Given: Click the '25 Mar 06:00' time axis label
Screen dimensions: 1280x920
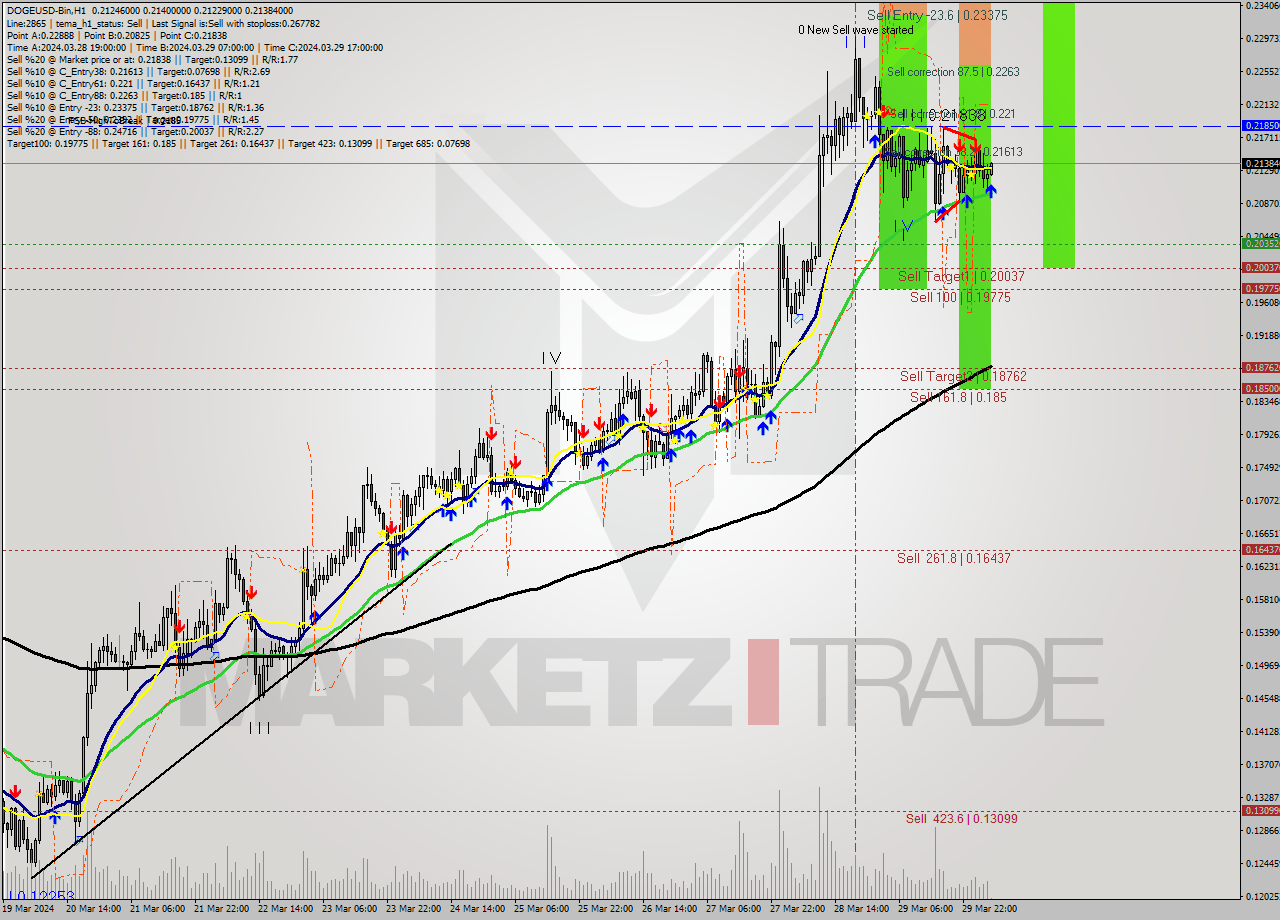Looking at the screenshot, I should [x=543, y=909].
